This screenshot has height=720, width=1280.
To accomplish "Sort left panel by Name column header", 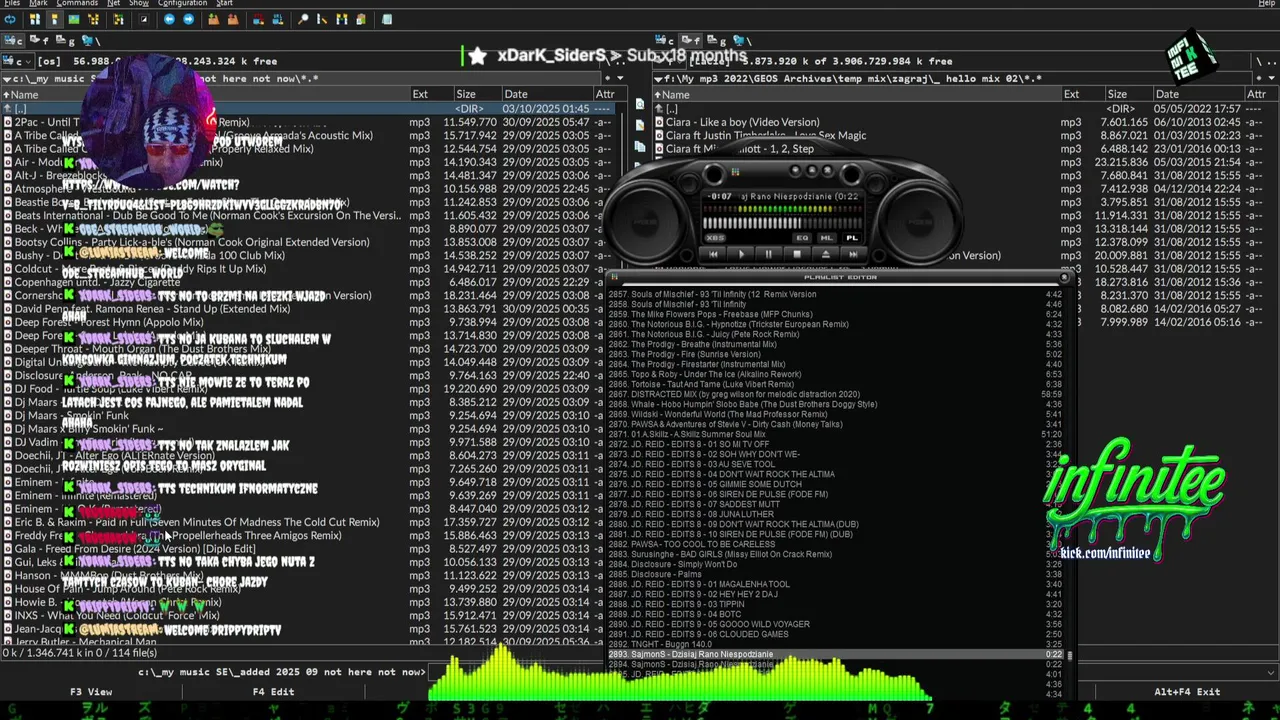I will click(x=205, y=94).
